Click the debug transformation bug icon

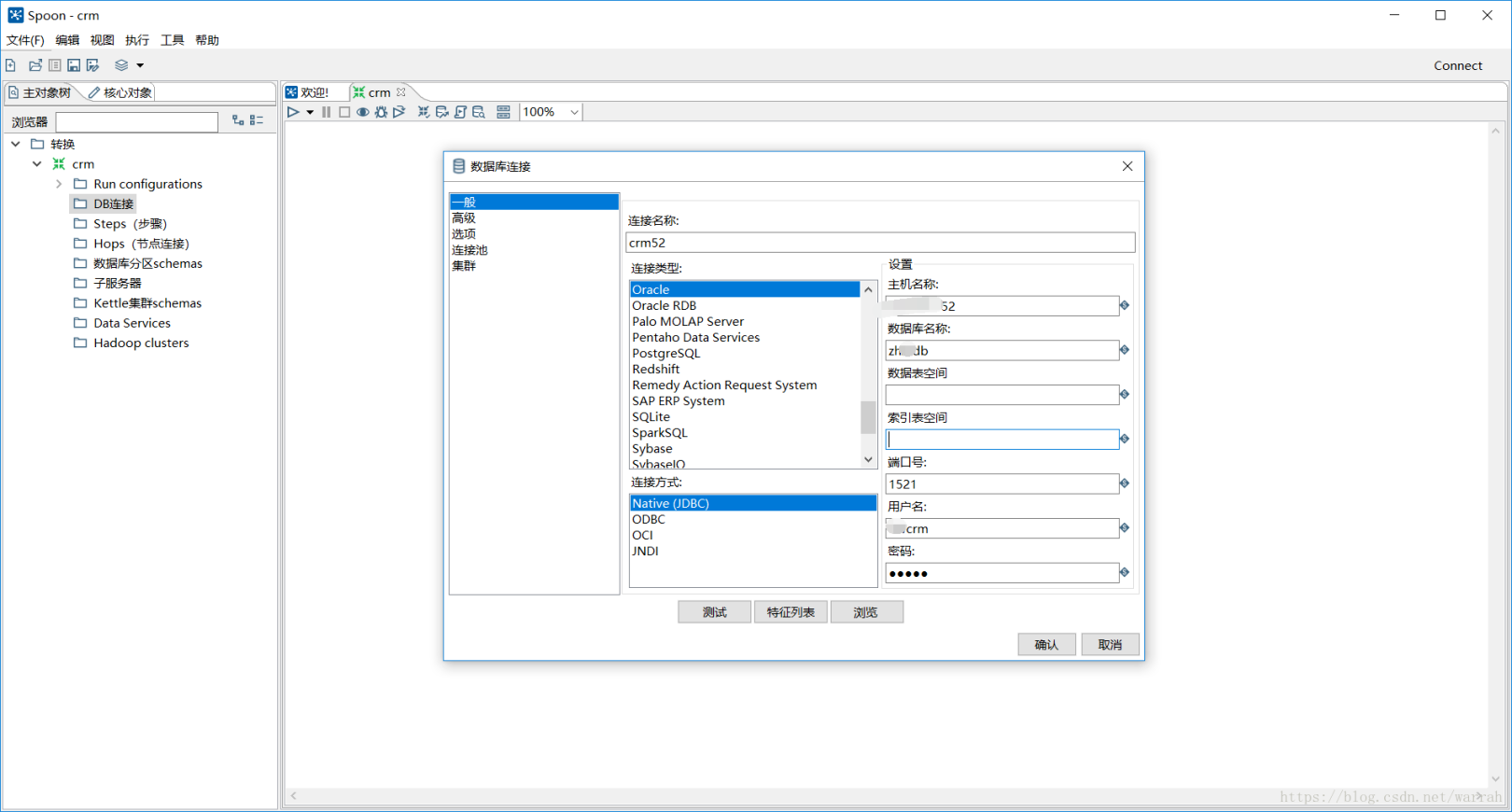point(381,112)
